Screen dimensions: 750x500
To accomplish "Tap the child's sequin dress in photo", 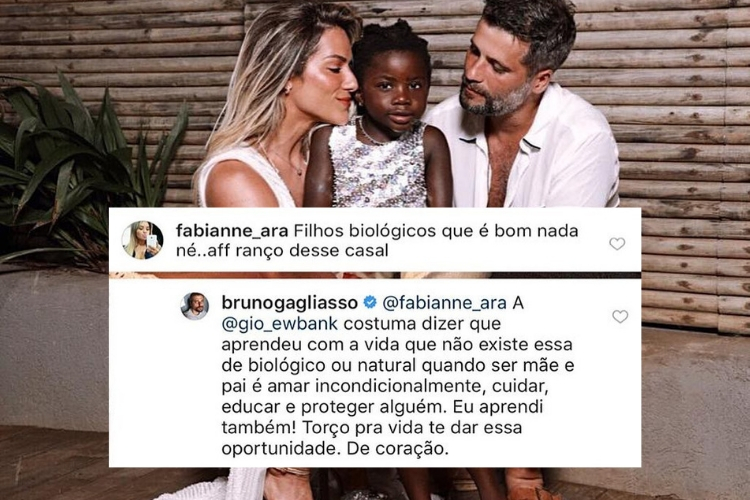I will (376, 167).
